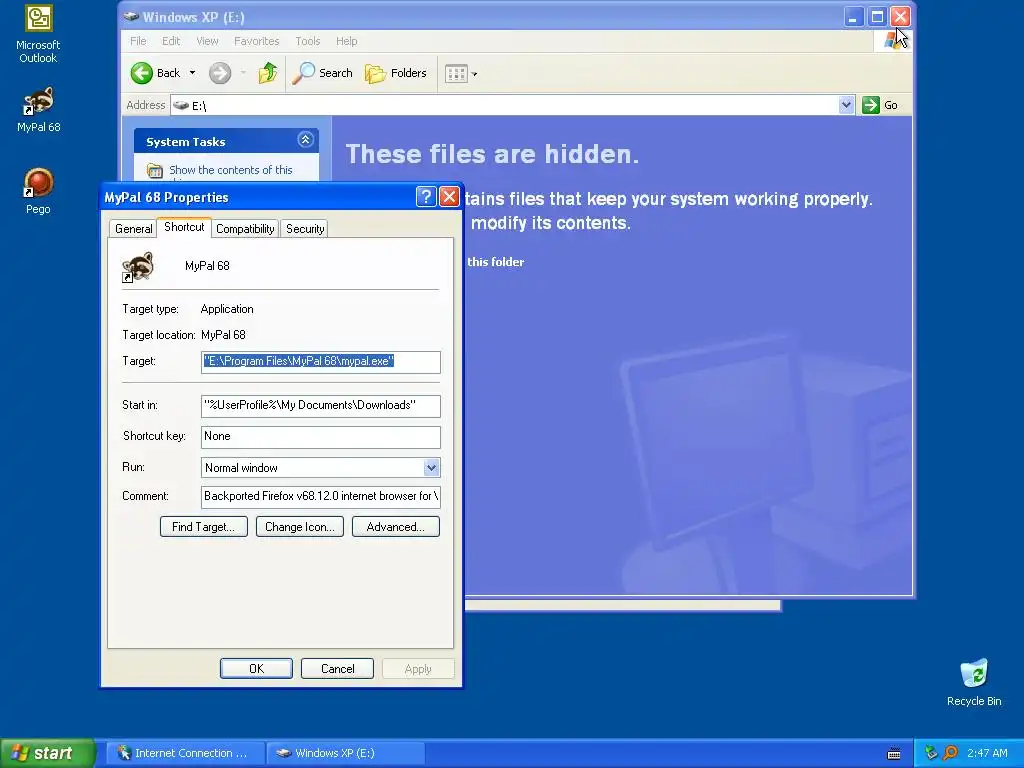1024x768 pixels.
Task: Open the Help menu in Explorer
Action: 347,41
